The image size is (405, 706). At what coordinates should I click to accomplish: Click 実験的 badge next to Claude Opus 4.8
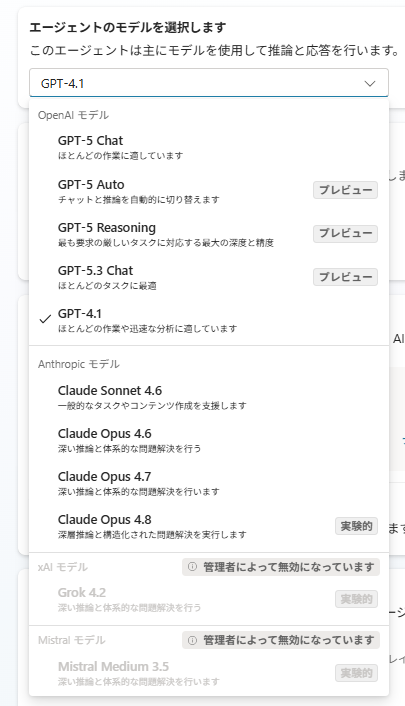(x=356, y=526)
